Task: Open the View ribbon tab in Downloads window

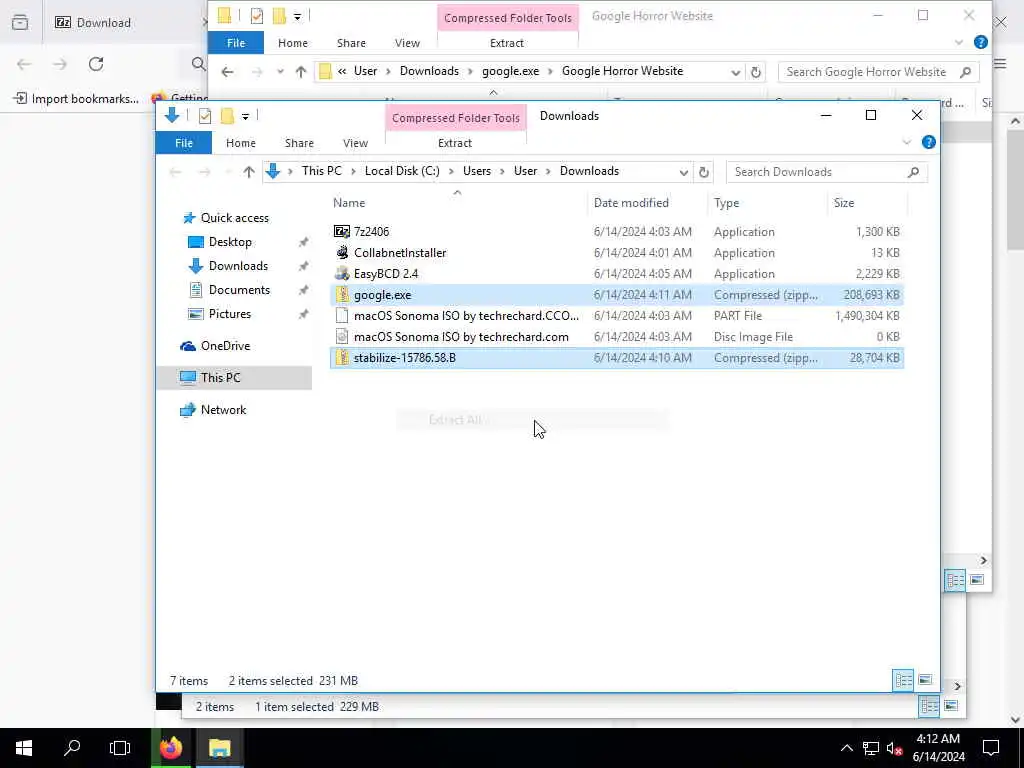Action: click(355, 143)
